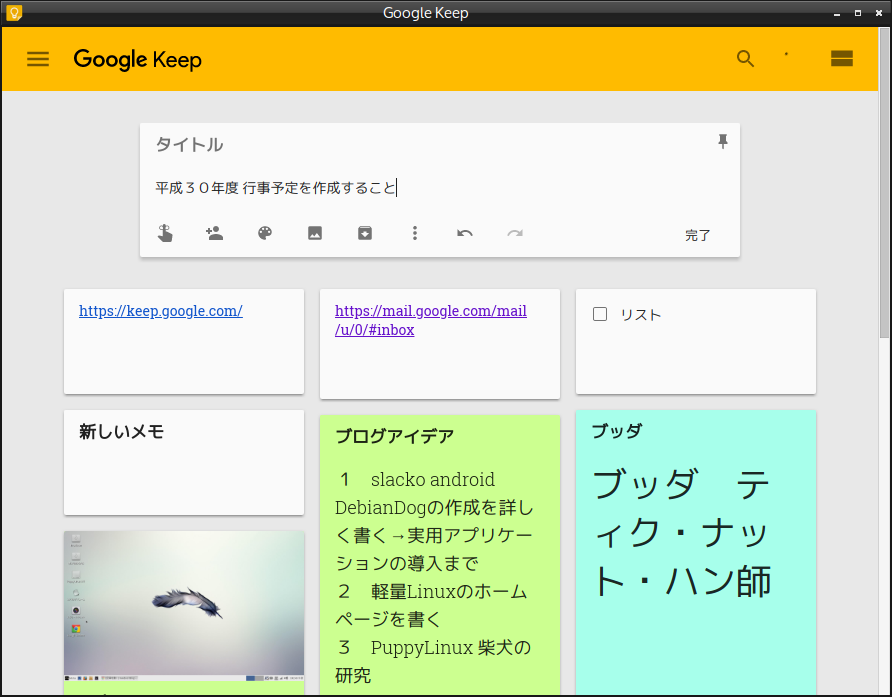Follow the mail.google.com inbox link
This screenshot has width=892, height=697.
click(x=430, y=320)
